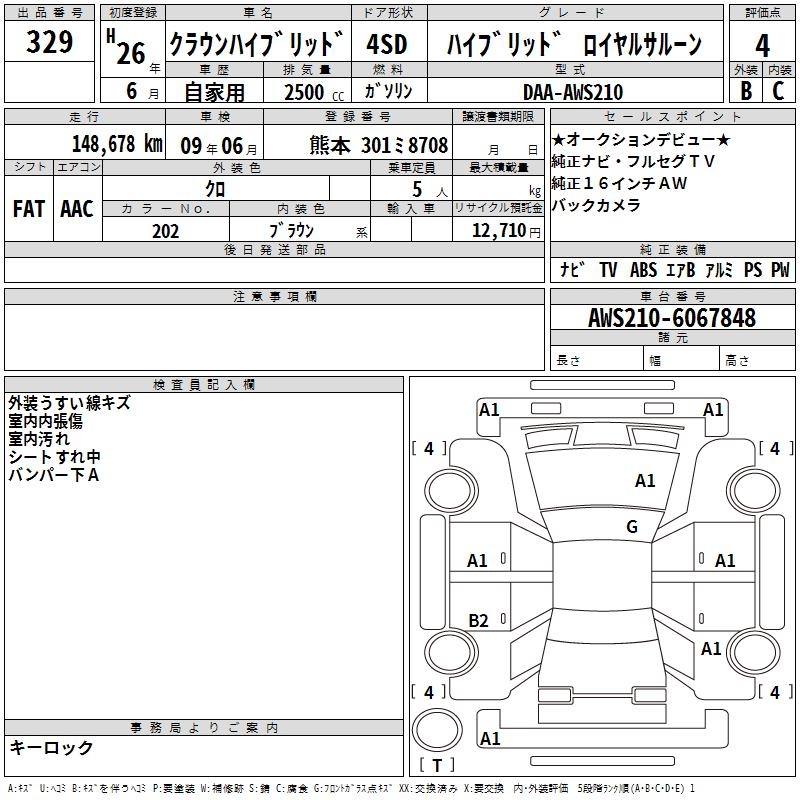Click inspector note 外装うすい線キズ

(x=69, y=403)
